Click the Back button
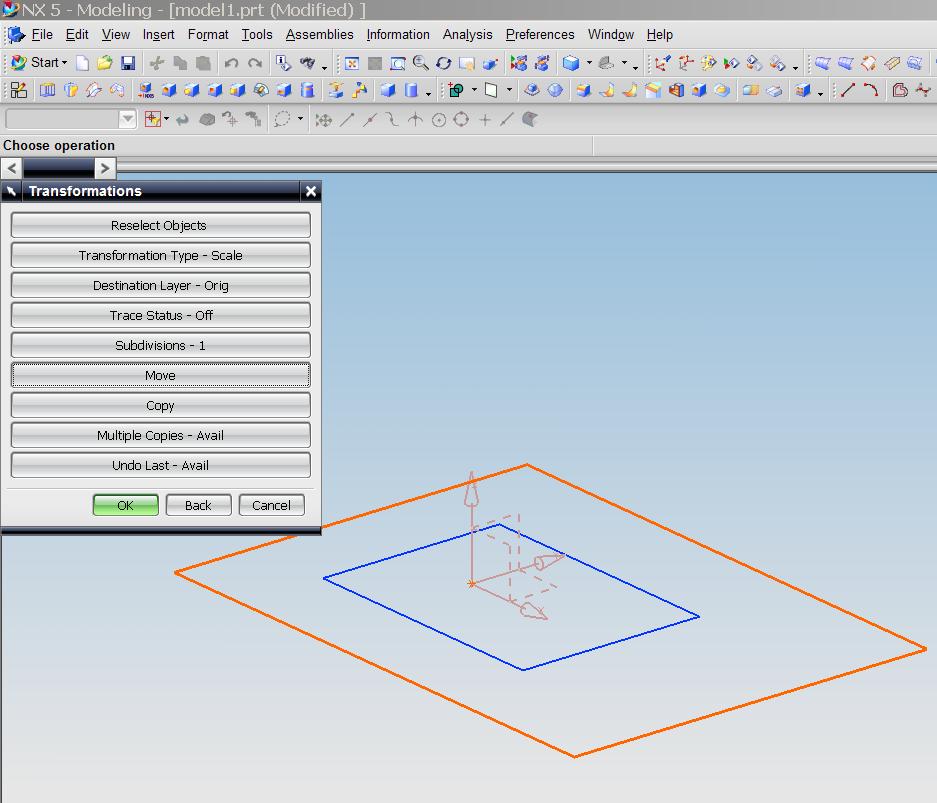937x803 pixels. 198,505
